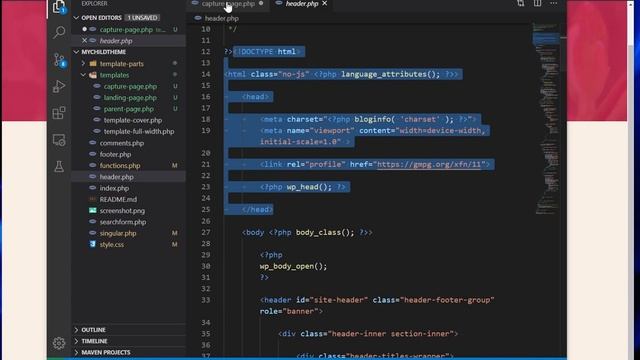Click the split editor icon
640x360 pixels.
pyautogui.click(x=537, y=4)
